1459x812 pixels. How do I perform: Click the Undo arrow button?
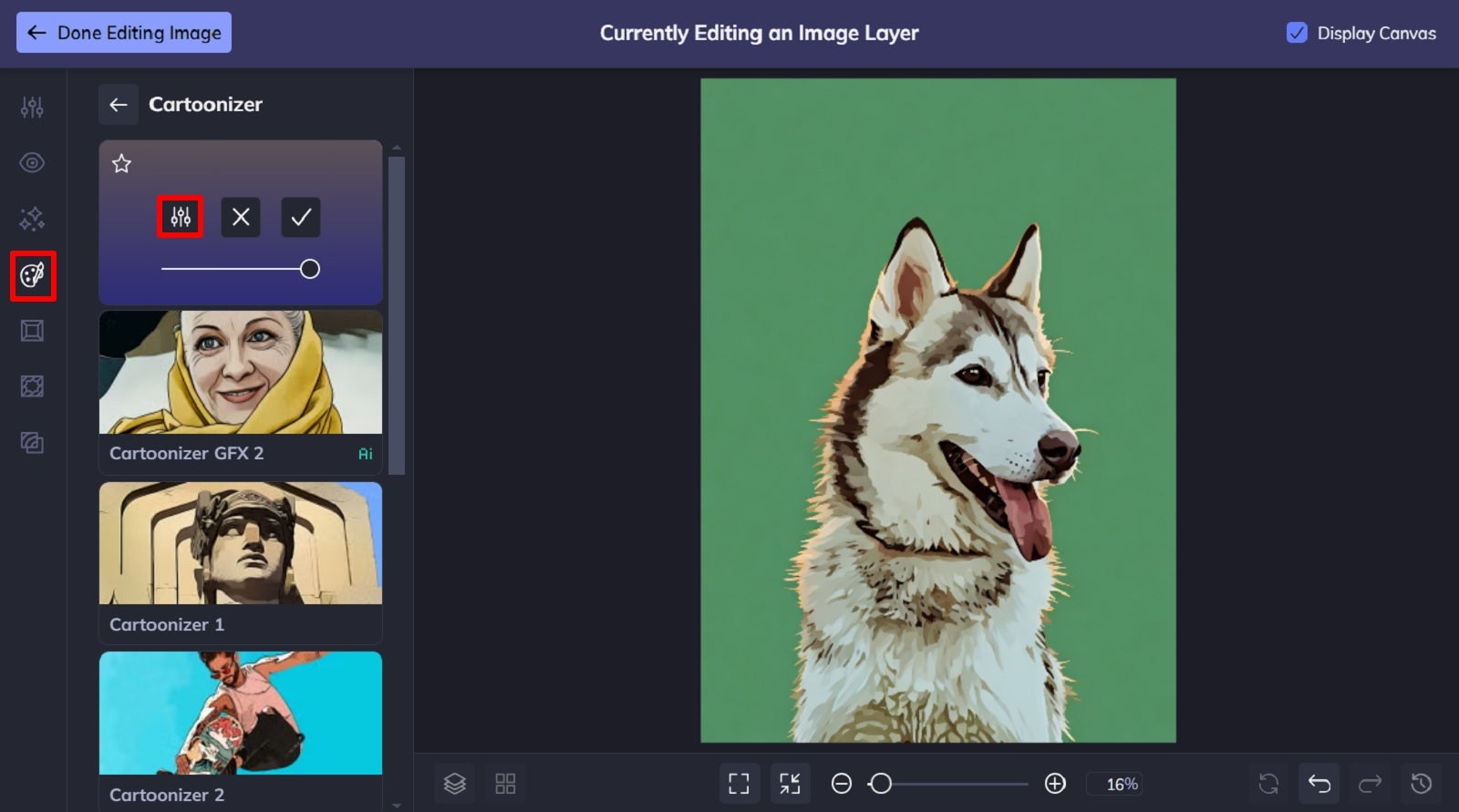(1319, 784)
